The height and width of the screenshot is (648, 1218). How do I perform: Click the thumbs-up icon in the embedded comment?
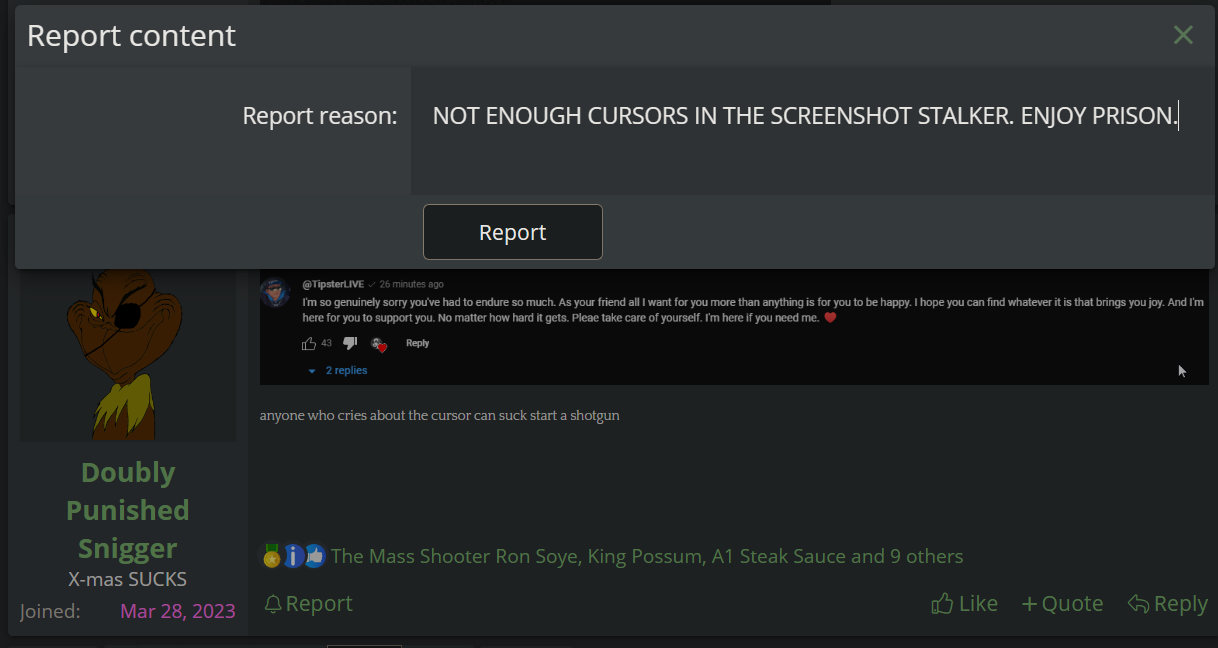(308, 343)
